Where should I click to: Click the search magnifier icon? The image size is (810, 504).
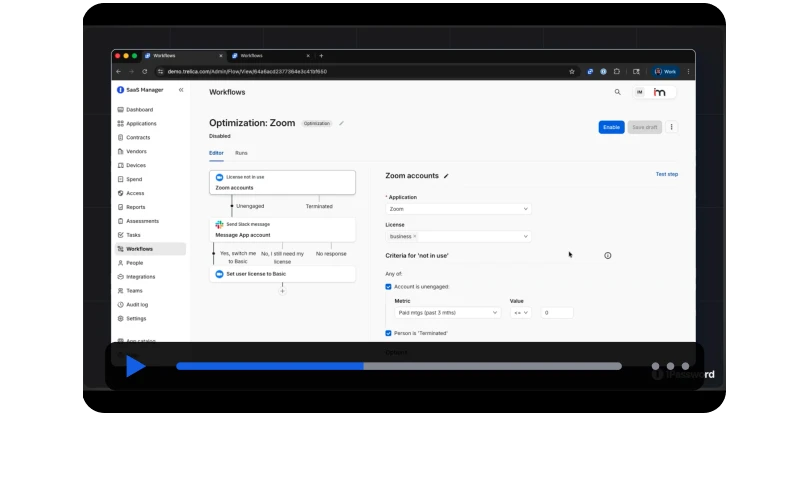(617, 92)
